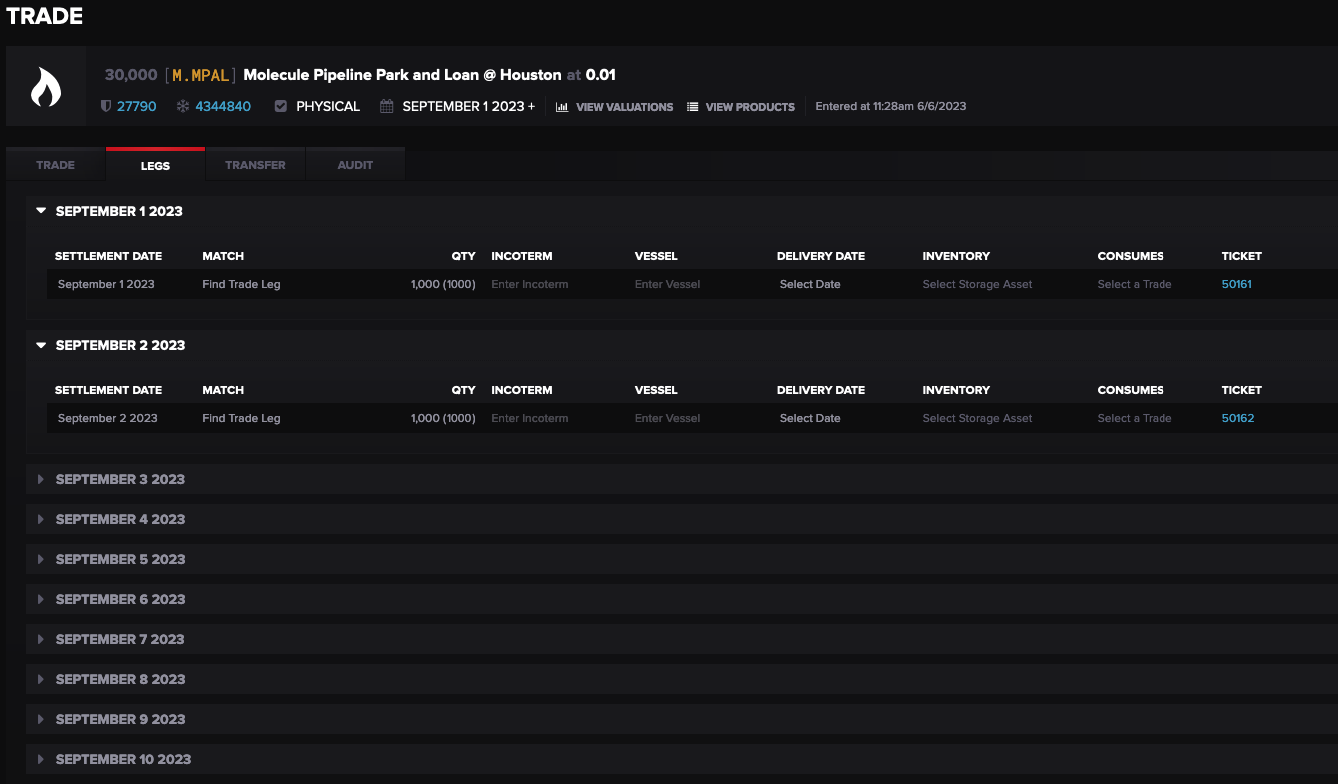1338x784 pixels.
Task: Click the snowflake icon beside 4344840
Action: [x=183, y=106]
